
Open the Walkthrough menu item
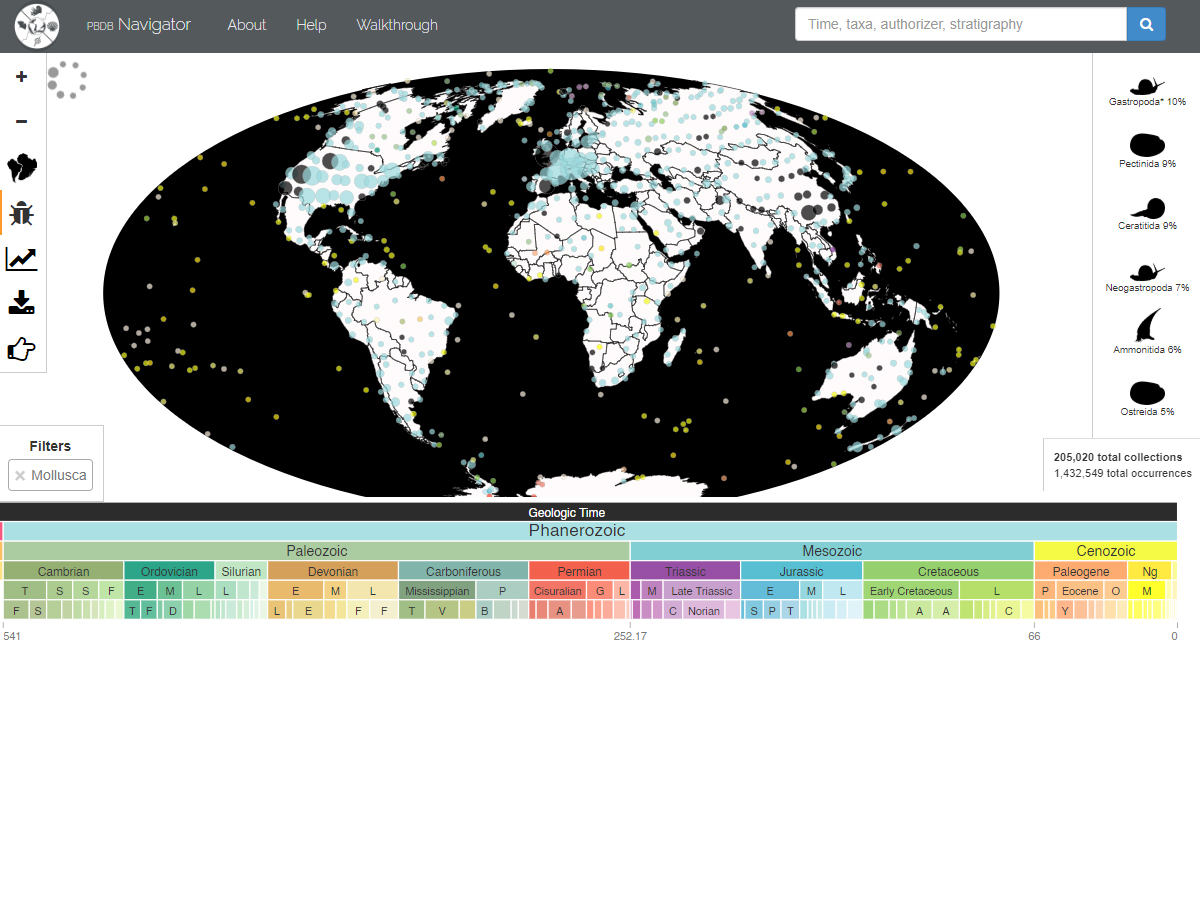(397, 25)
